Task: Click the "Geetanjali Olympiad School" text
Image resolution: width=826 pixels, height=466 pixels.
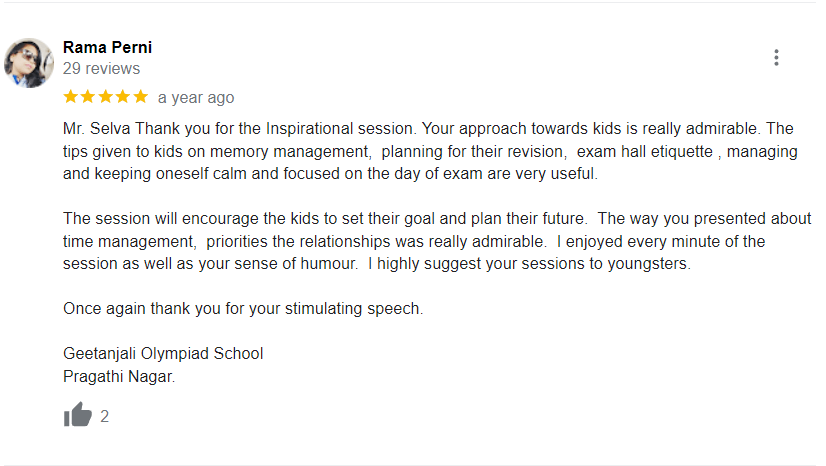Action: click(x=163, y=354)
